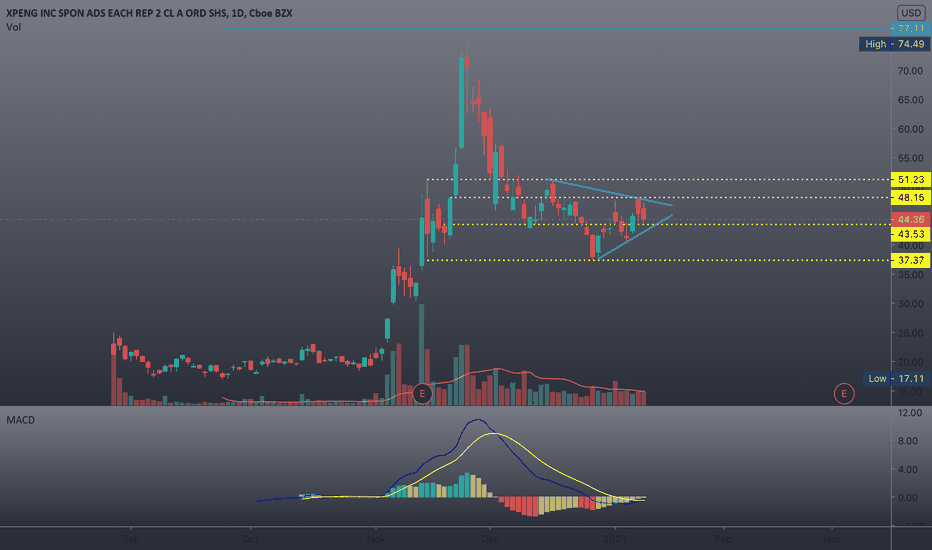The height and width of the screenshot is (550, 932).
Task: Select the 51.23 yellow level label
Action: (911, 179)
